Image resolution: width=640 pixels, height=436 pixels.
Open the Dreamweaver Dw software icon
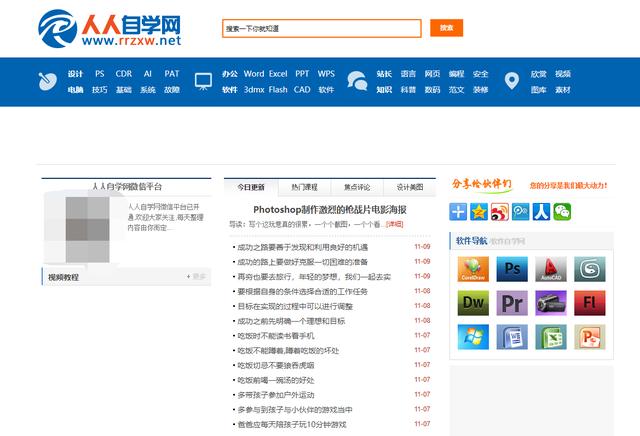(473, 303)
